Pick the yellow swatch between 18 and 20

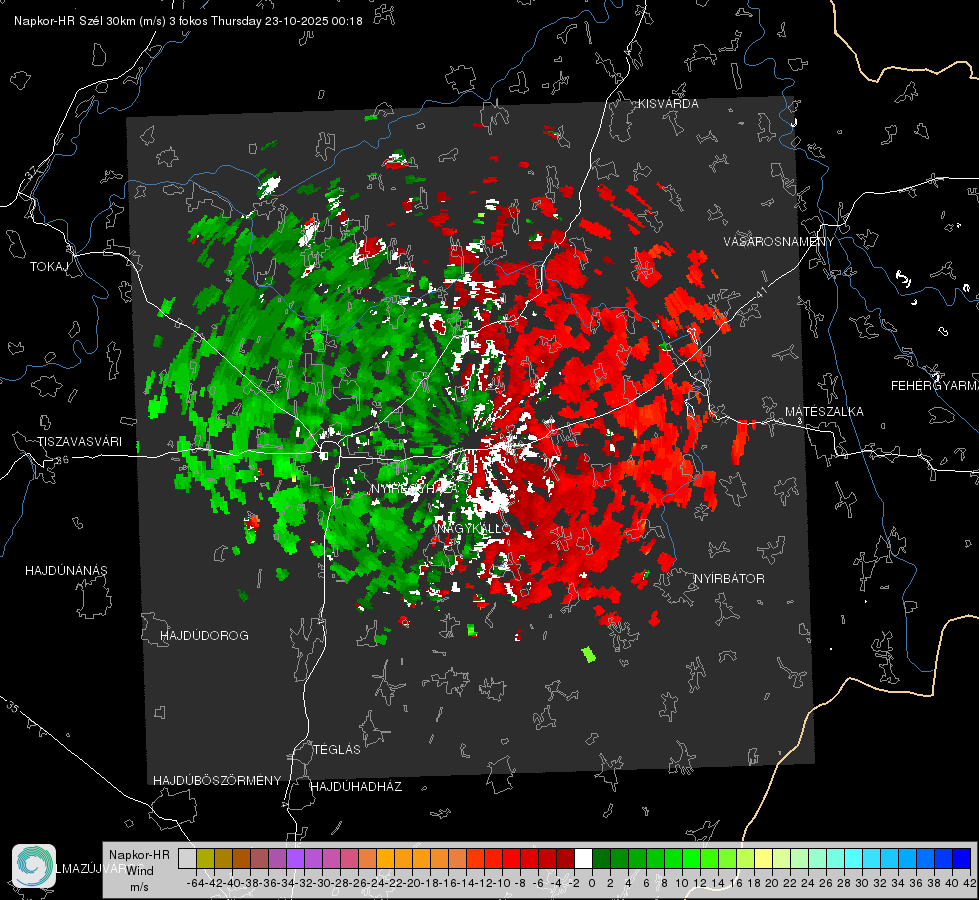click(764, 858)
